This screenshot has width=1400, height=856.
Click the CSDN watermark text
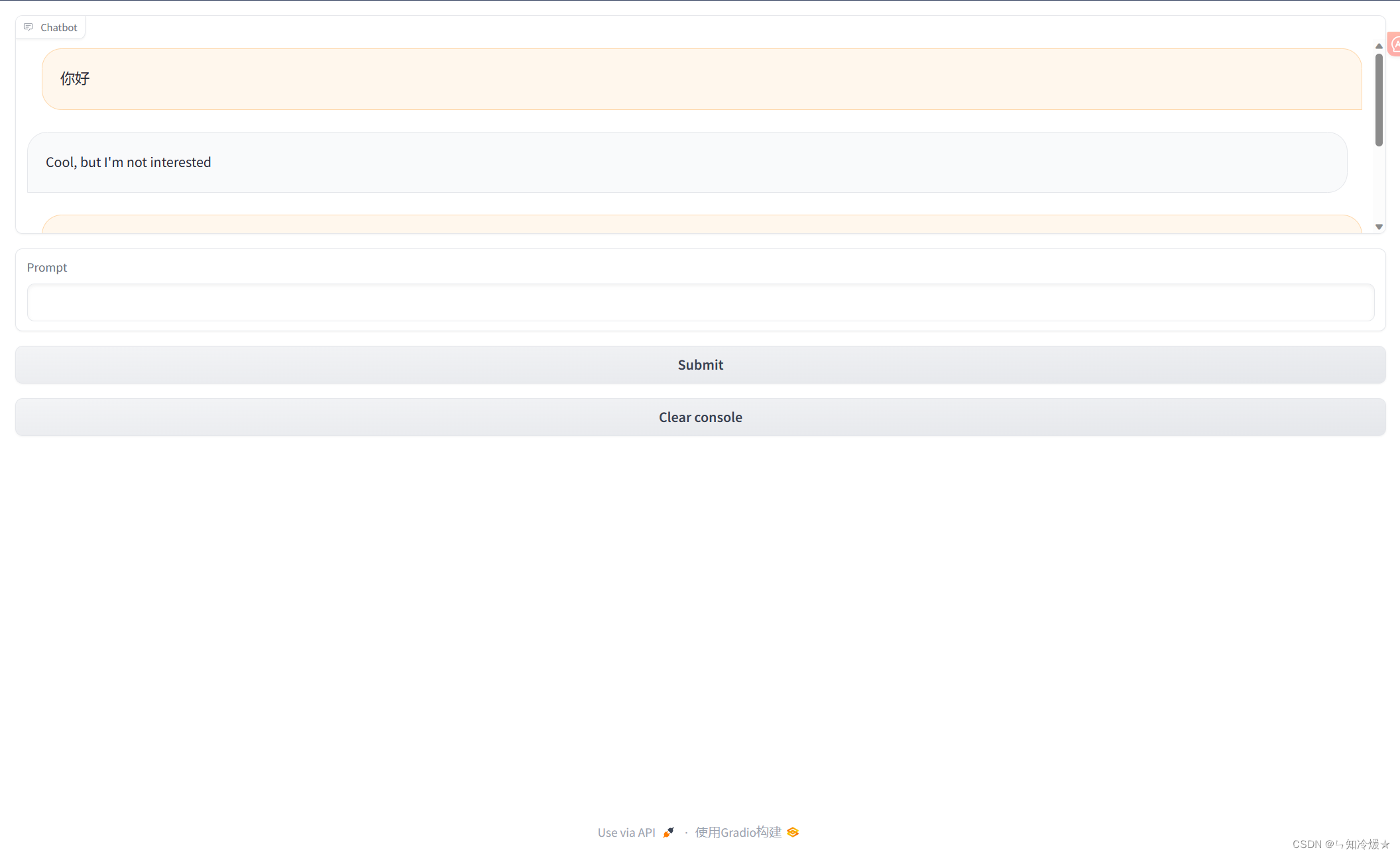1340,844
